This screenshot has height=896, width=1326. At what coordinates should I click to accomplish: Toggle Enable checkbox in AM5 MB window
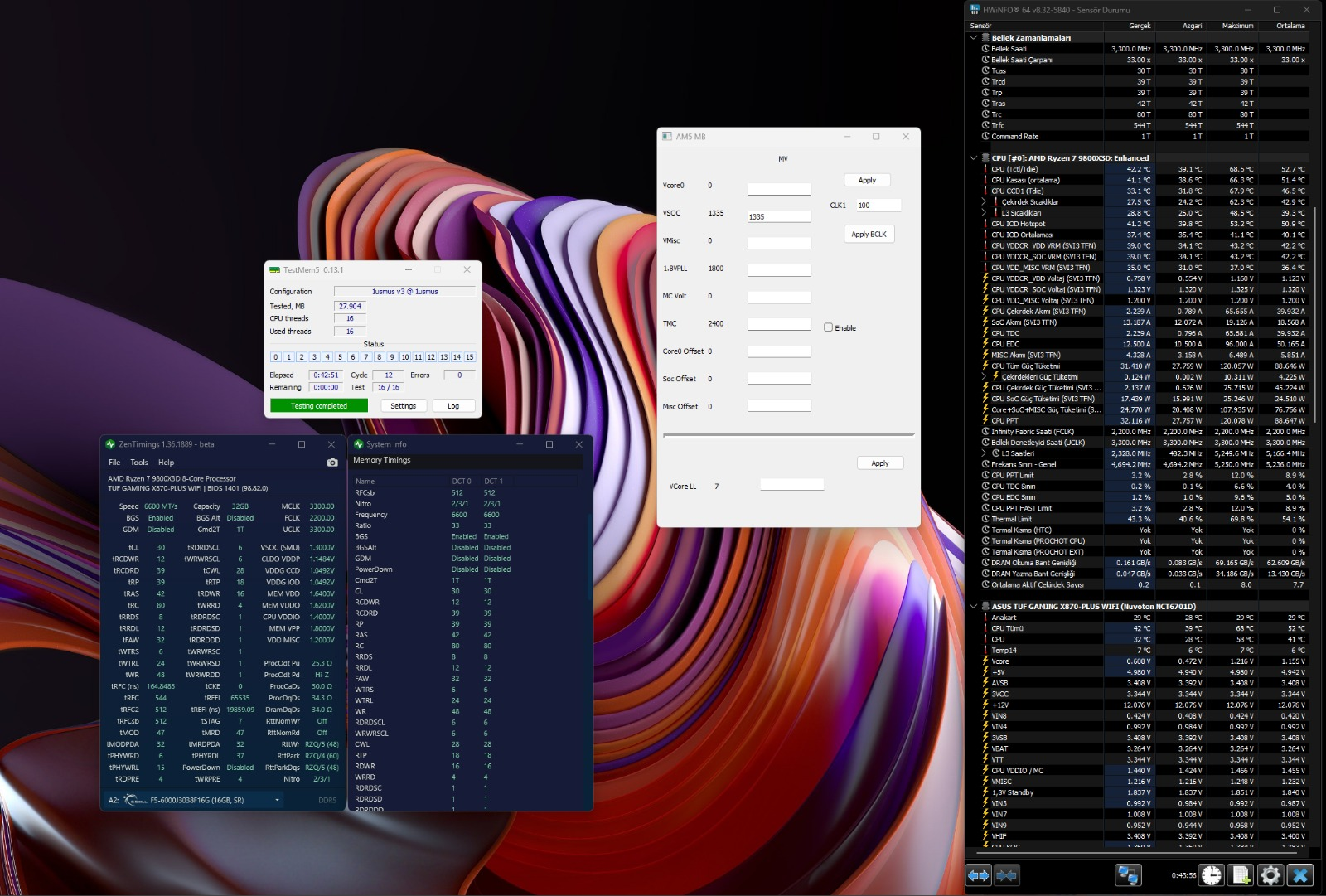click(x=828, y=327)
